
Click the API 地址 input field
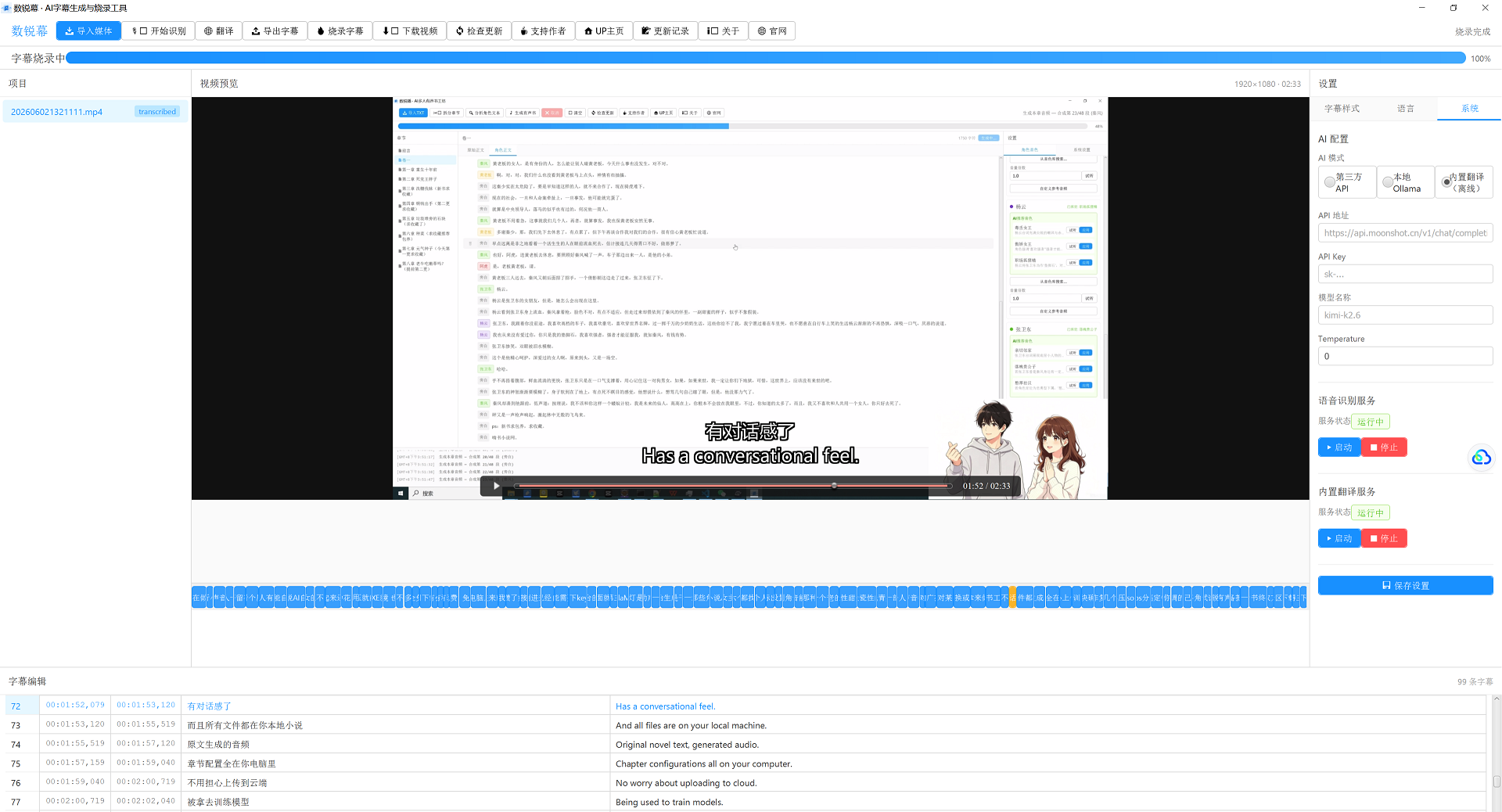point(1406,233)
